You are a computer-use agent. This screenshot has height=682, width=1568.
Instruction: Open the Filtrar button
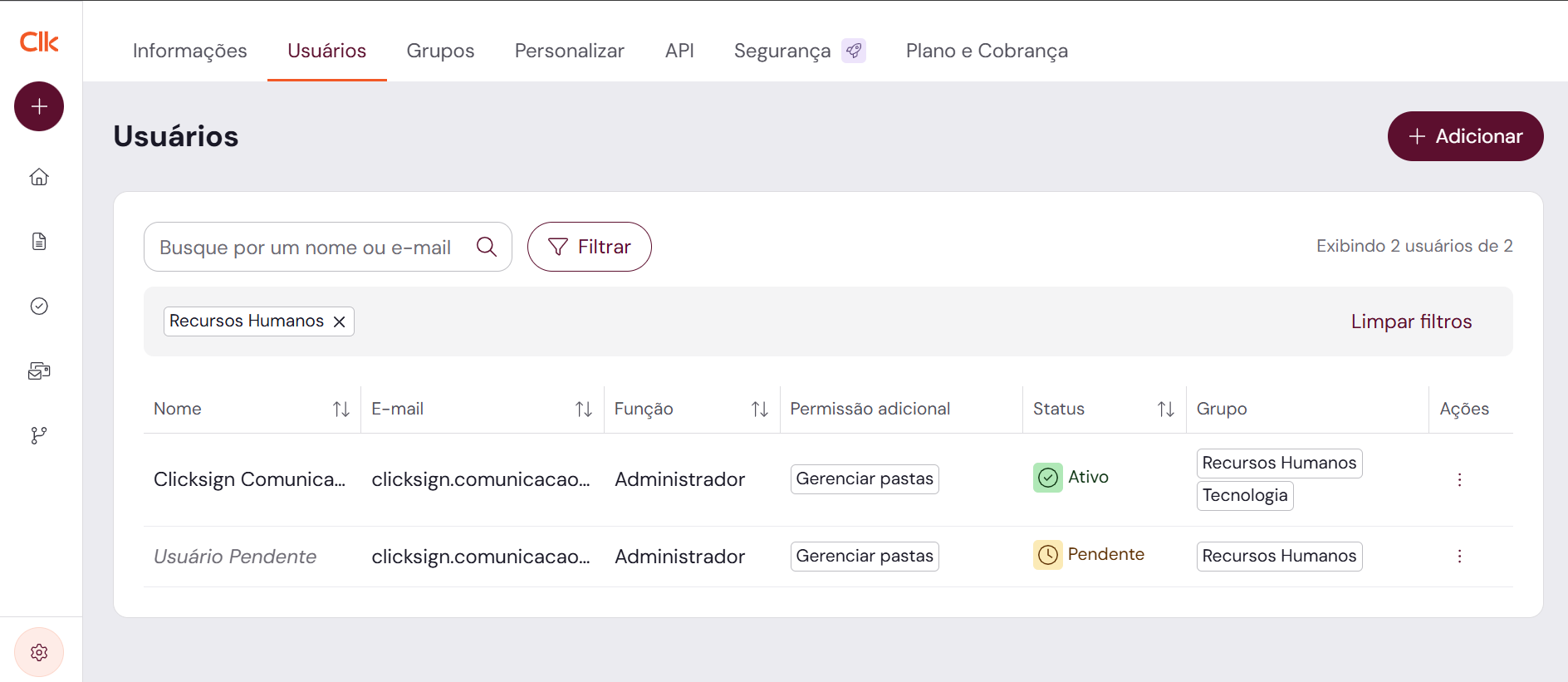tap(590, 247)
